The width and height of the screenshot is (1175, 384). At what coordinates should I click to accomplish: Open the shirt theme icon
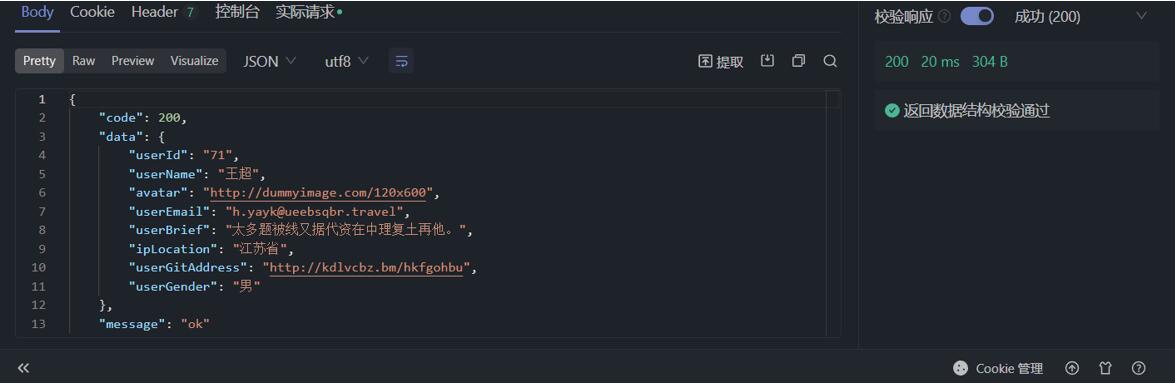pos(1105,368)
